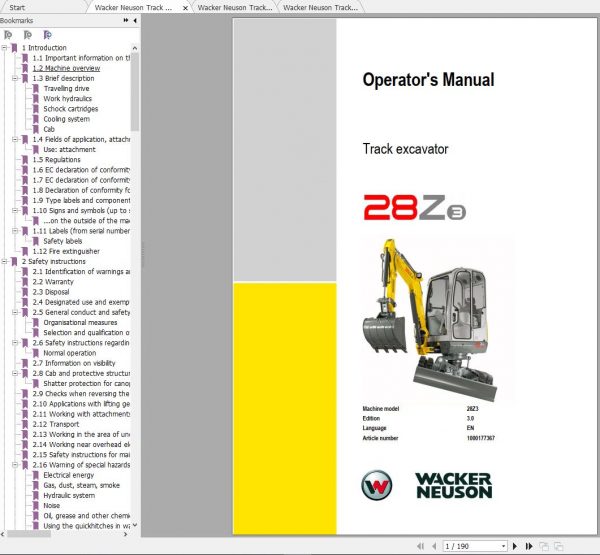Open 2.2 Warranty bookmark
Image resolution: width=600 pixels, height=555 pixels.
(53, 282)
